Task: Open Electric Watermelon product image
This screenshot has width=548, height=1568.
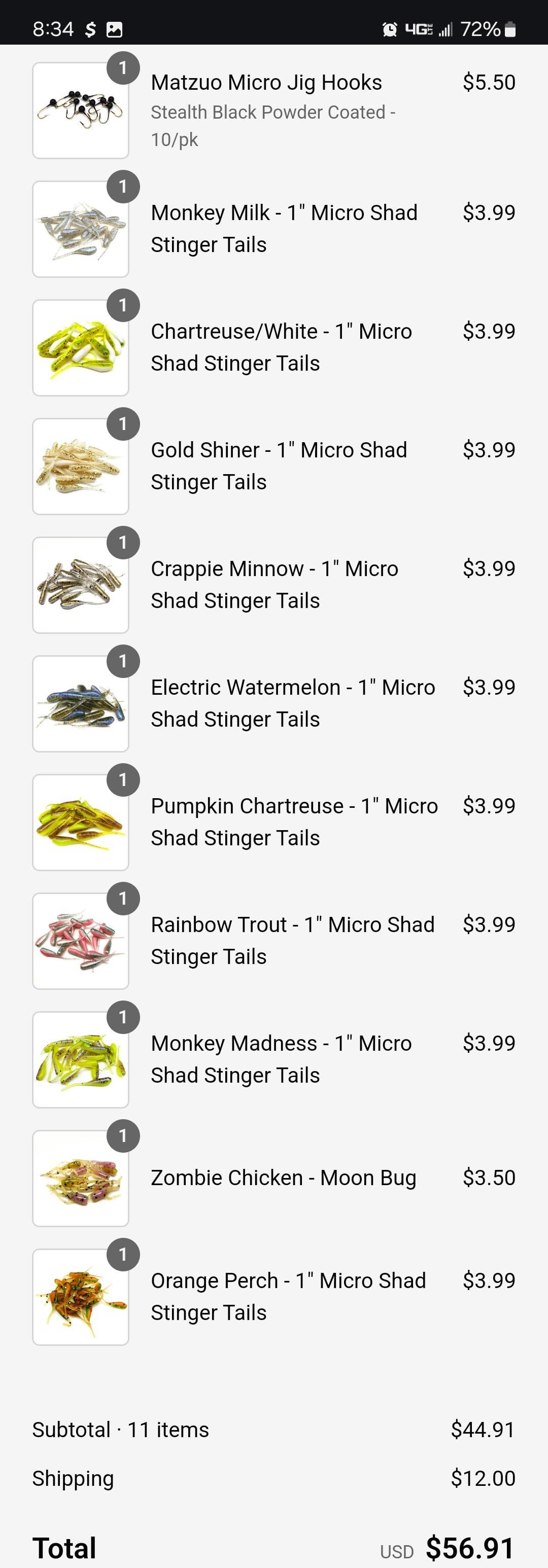Action: pyautogui.click(x=80, y=704)
